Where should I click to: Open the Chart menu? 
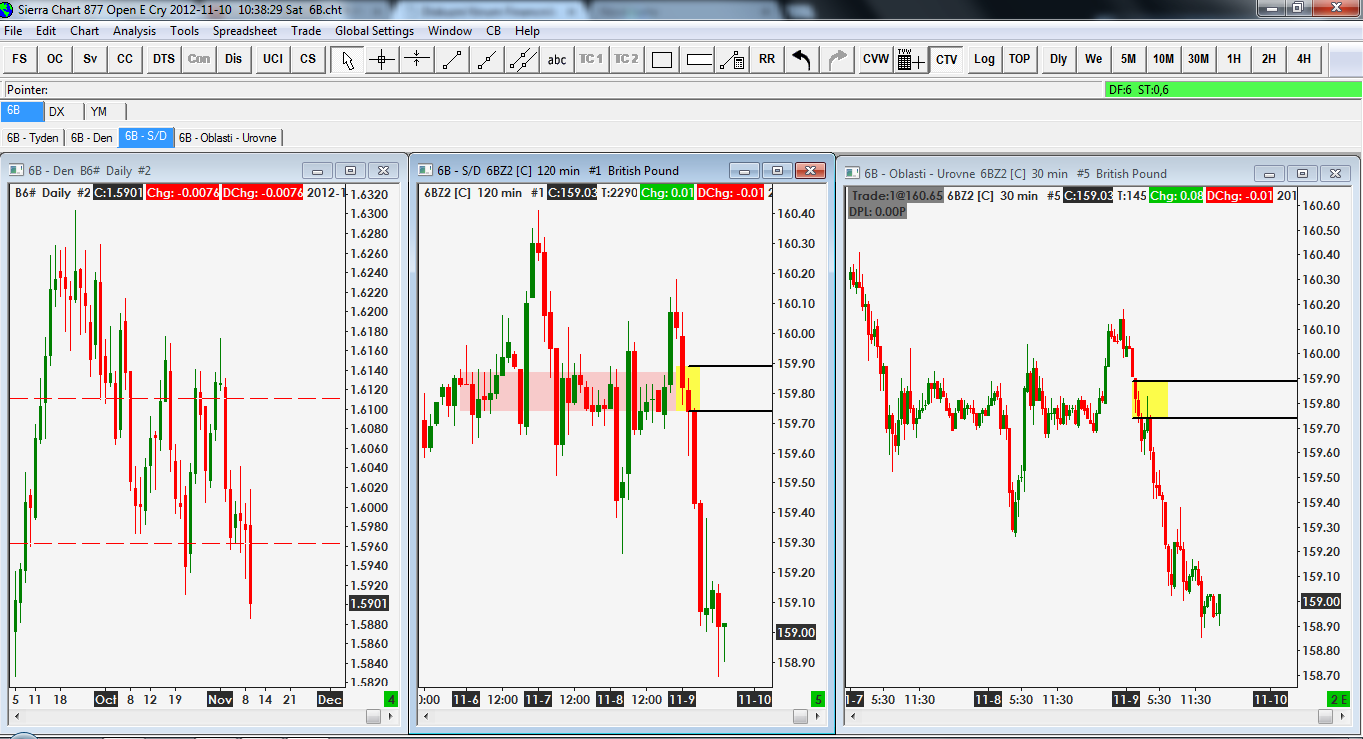(x=84, y=31)
